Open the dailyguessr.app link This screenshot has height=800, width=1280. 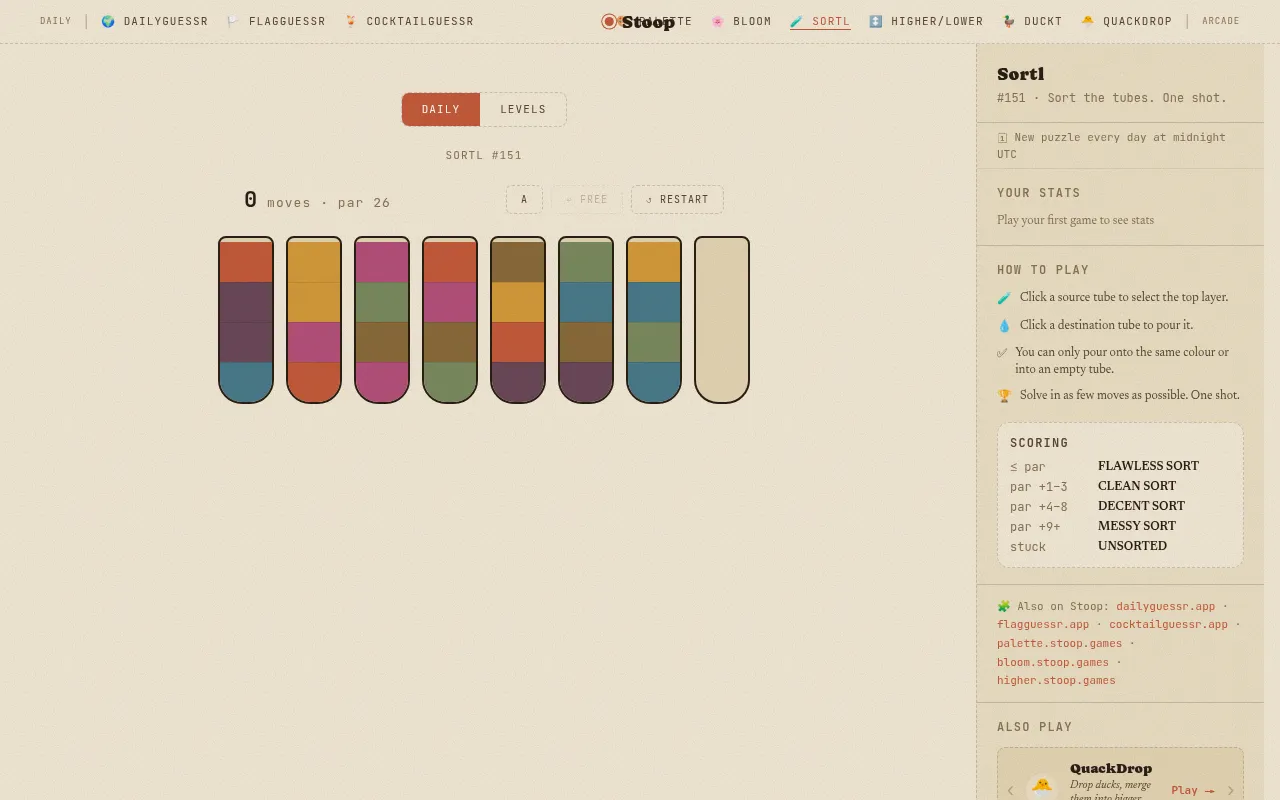click(1165, 606)
